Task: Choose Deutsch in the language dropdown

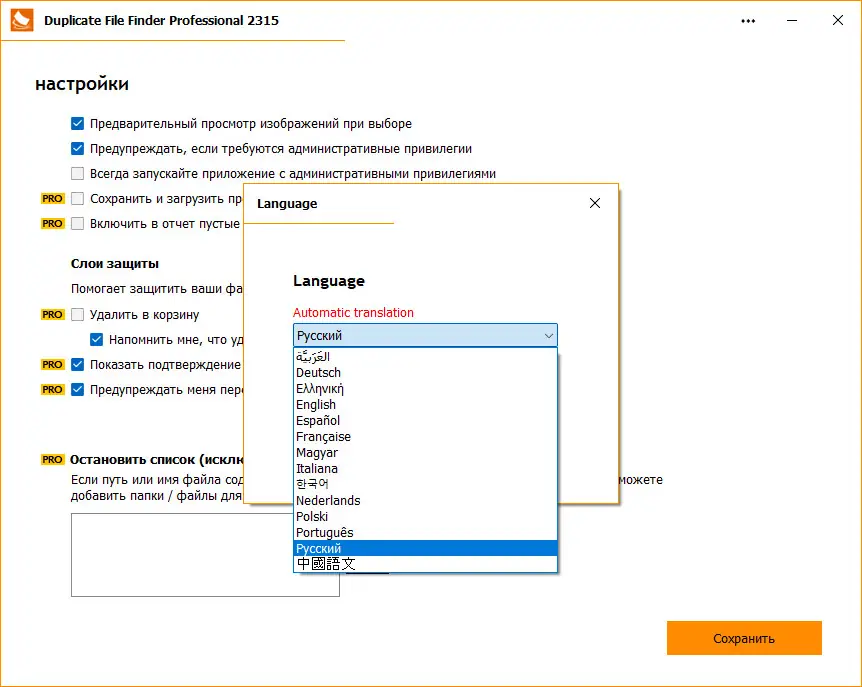Action: [318, 372]
